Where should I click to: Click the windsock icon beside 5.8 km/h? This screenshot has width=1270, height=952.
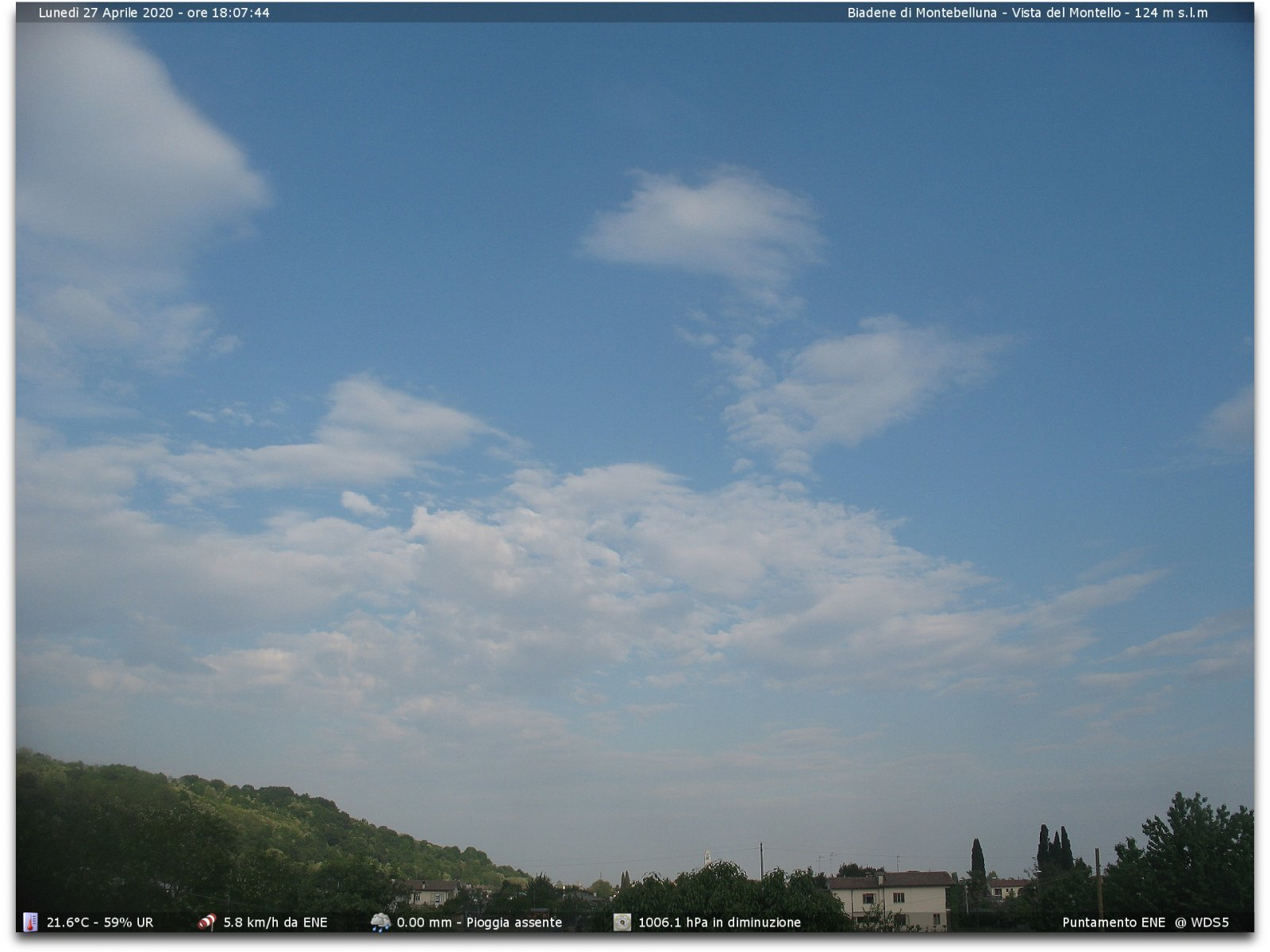pyautogui.click(x=206, y=922)
